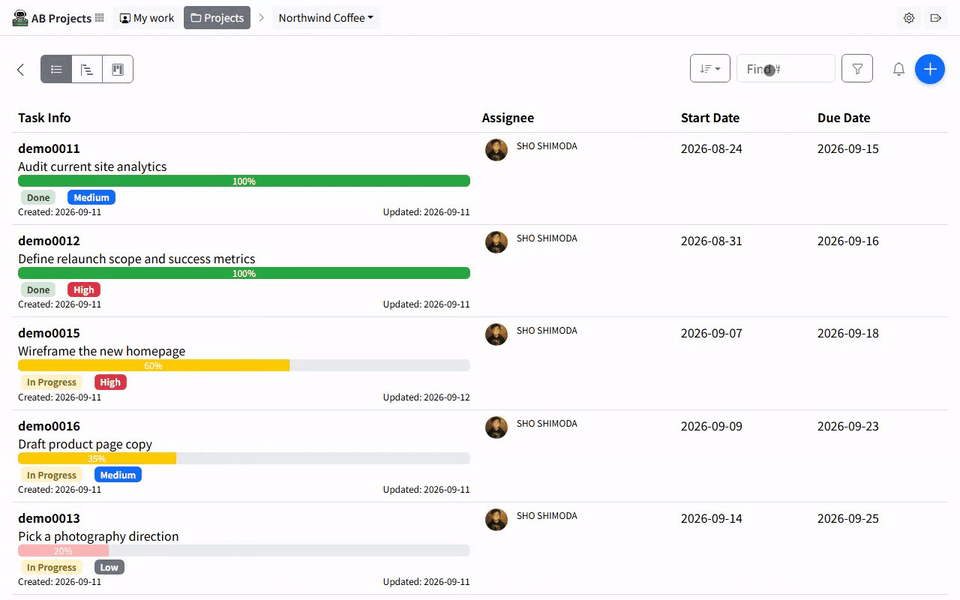Image resolution: width=960 pixels, height=600 pixels.
Task: Click SHO SHIMODA name on demo0016 row
Action: pyautogui.click(x=547, y=424)
